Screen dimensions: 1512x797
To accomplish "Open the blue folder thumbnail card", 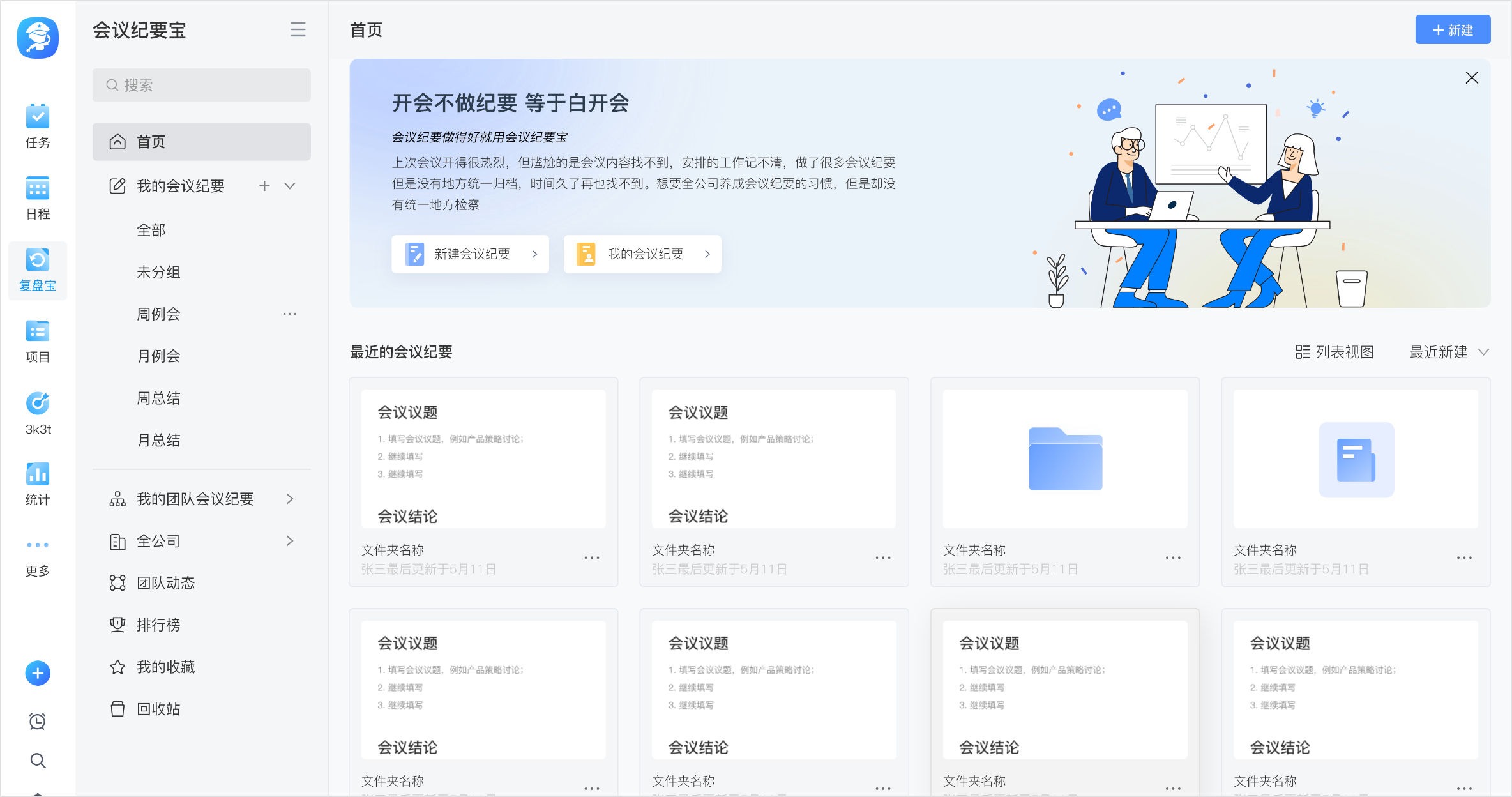I will click(1064, 459).
